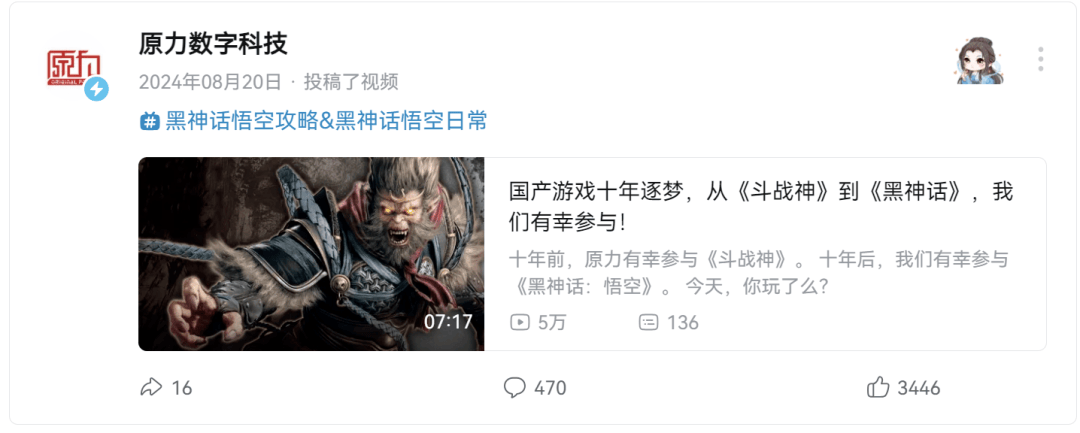Open comments via speech bubble icon
Viewport: 1080px width, 433px height.
point(515,388)
